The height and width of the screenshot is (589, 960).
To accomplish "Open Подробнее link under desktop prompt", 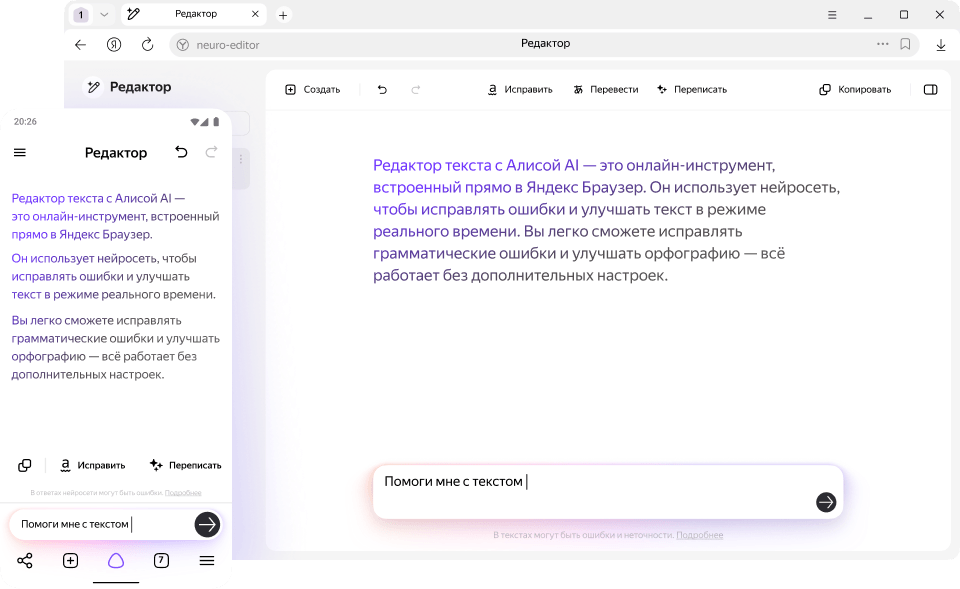I will [x=699, y=535].
